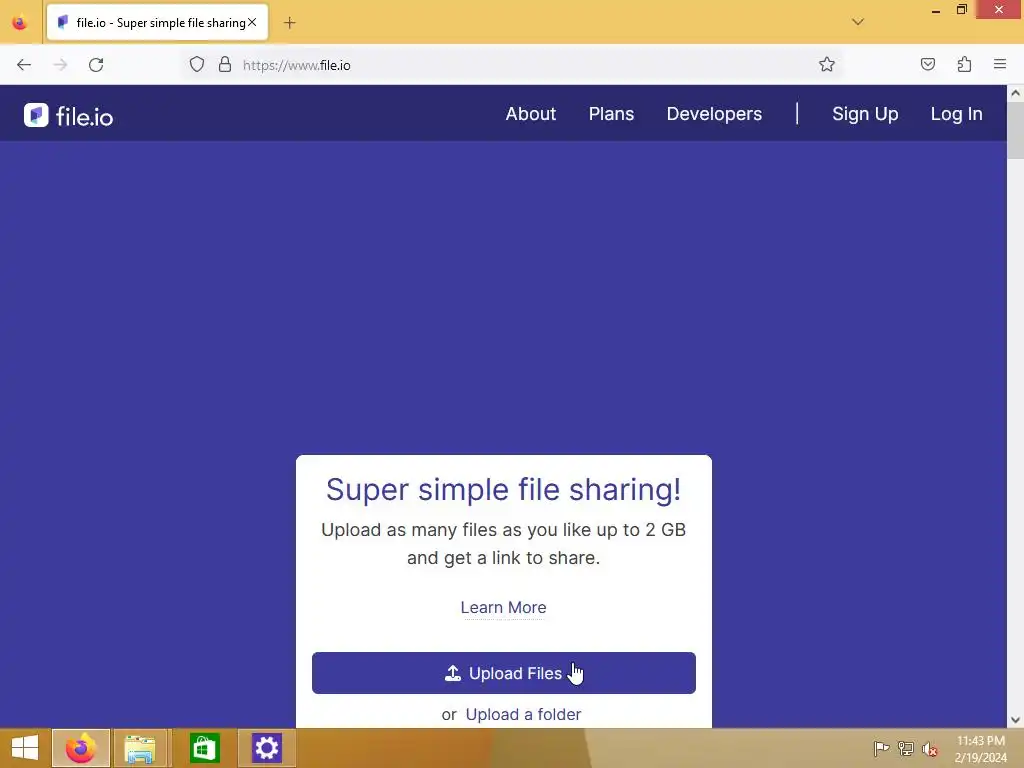Minimize the Firefox window

click(x=935, y=10)
